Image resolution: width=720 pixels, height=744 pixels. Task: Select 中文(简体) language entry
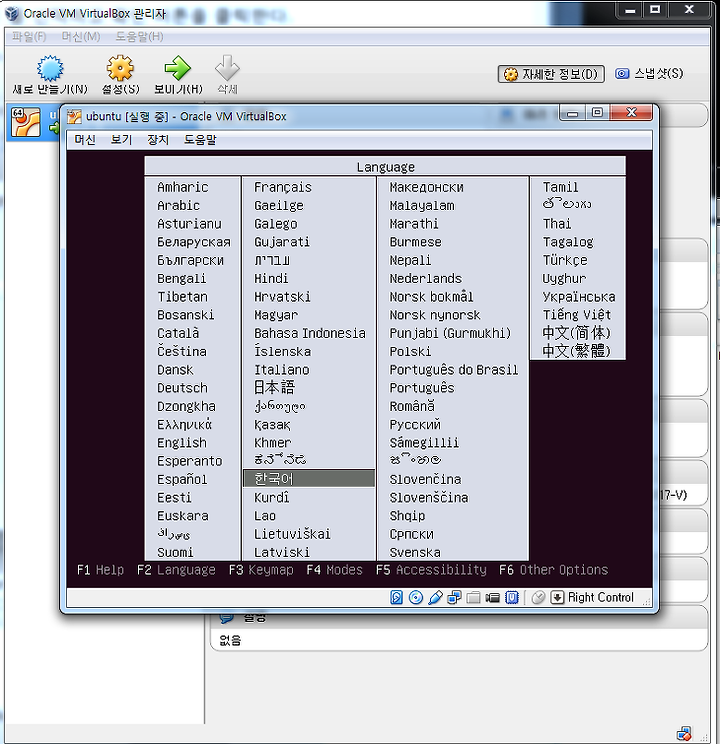pos(576,333)
